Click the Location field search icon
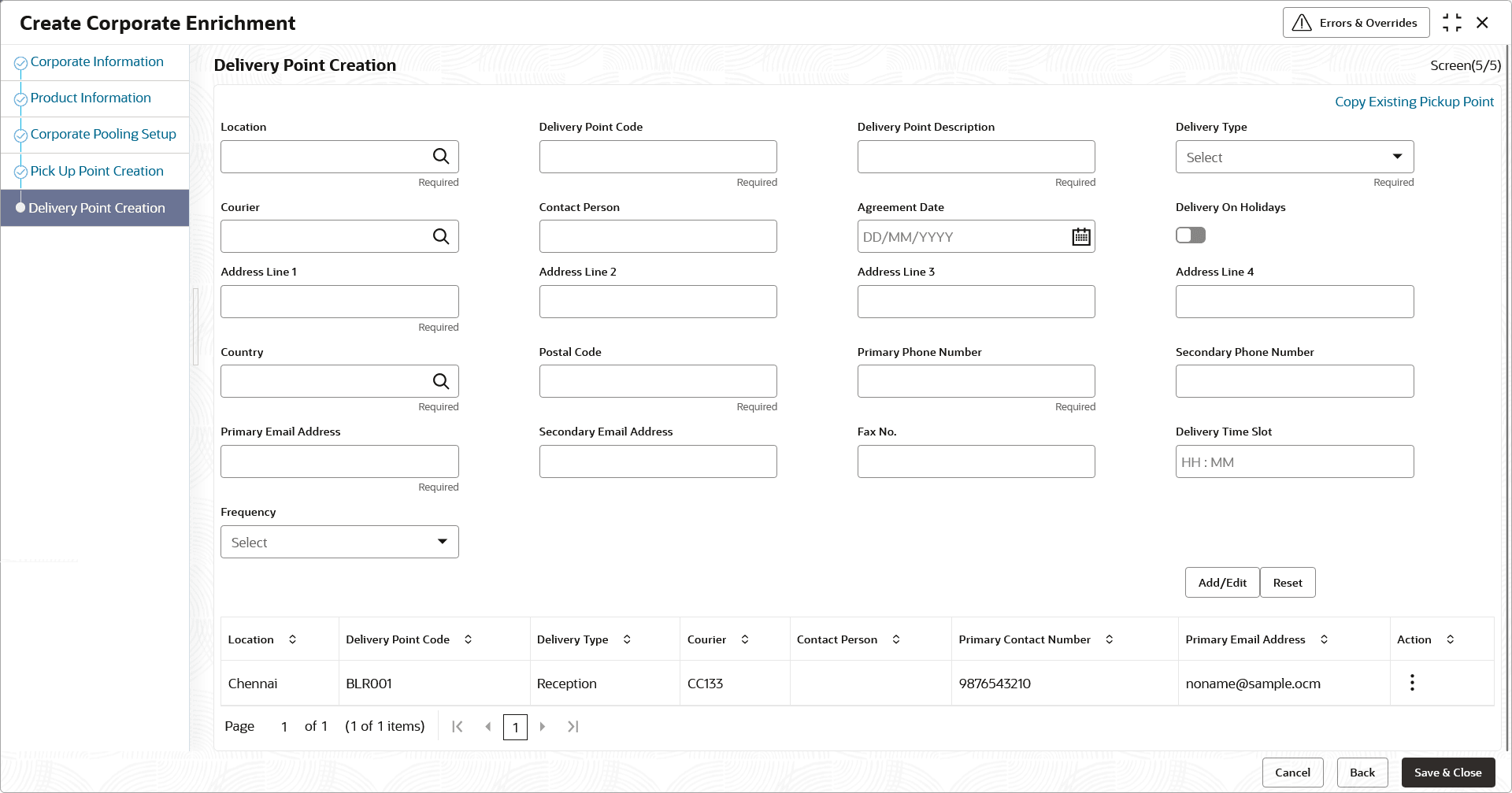Viewport: 1512px width, 793px height. click(441, 157)
